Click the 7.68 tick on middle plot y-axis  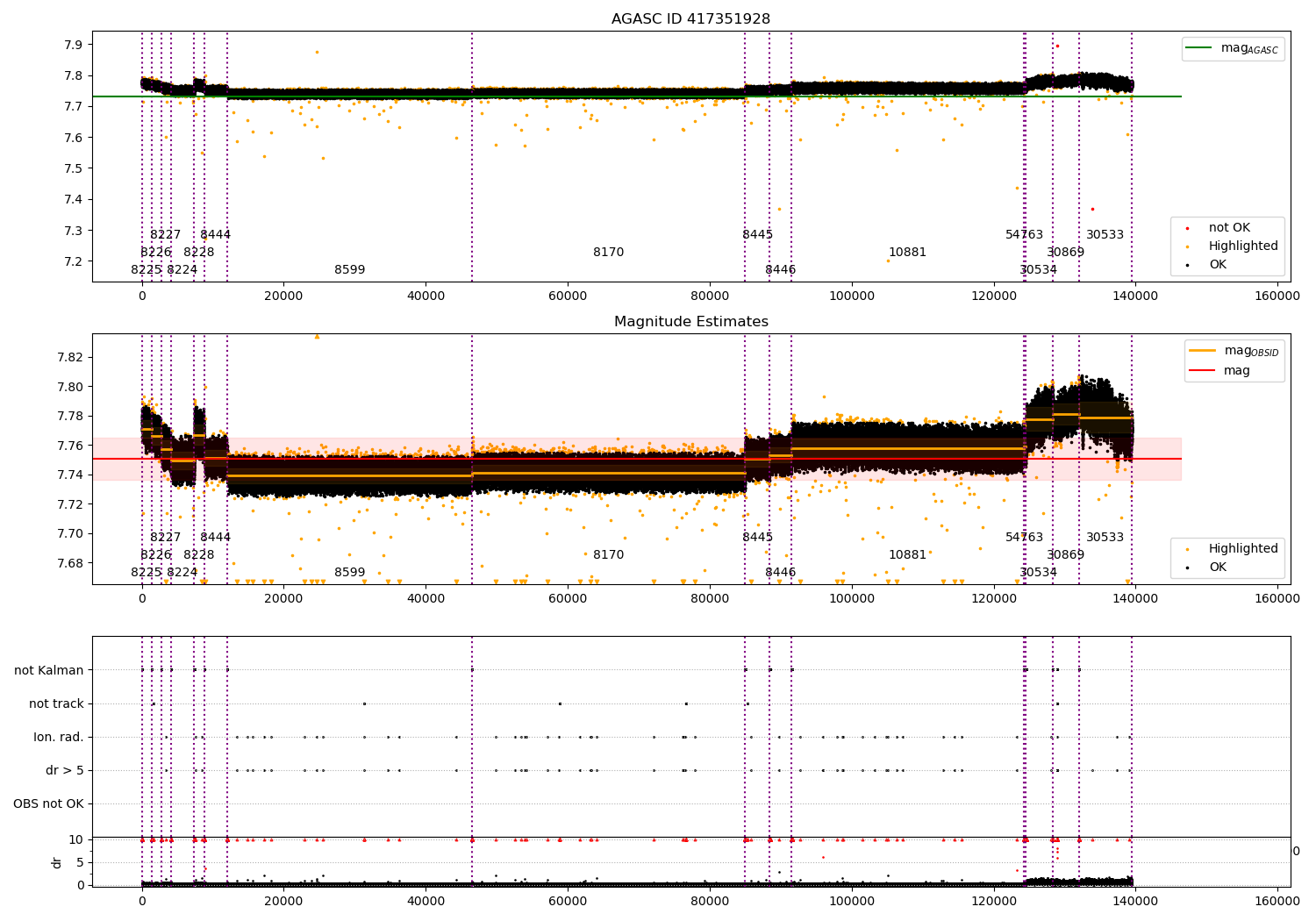70,563
